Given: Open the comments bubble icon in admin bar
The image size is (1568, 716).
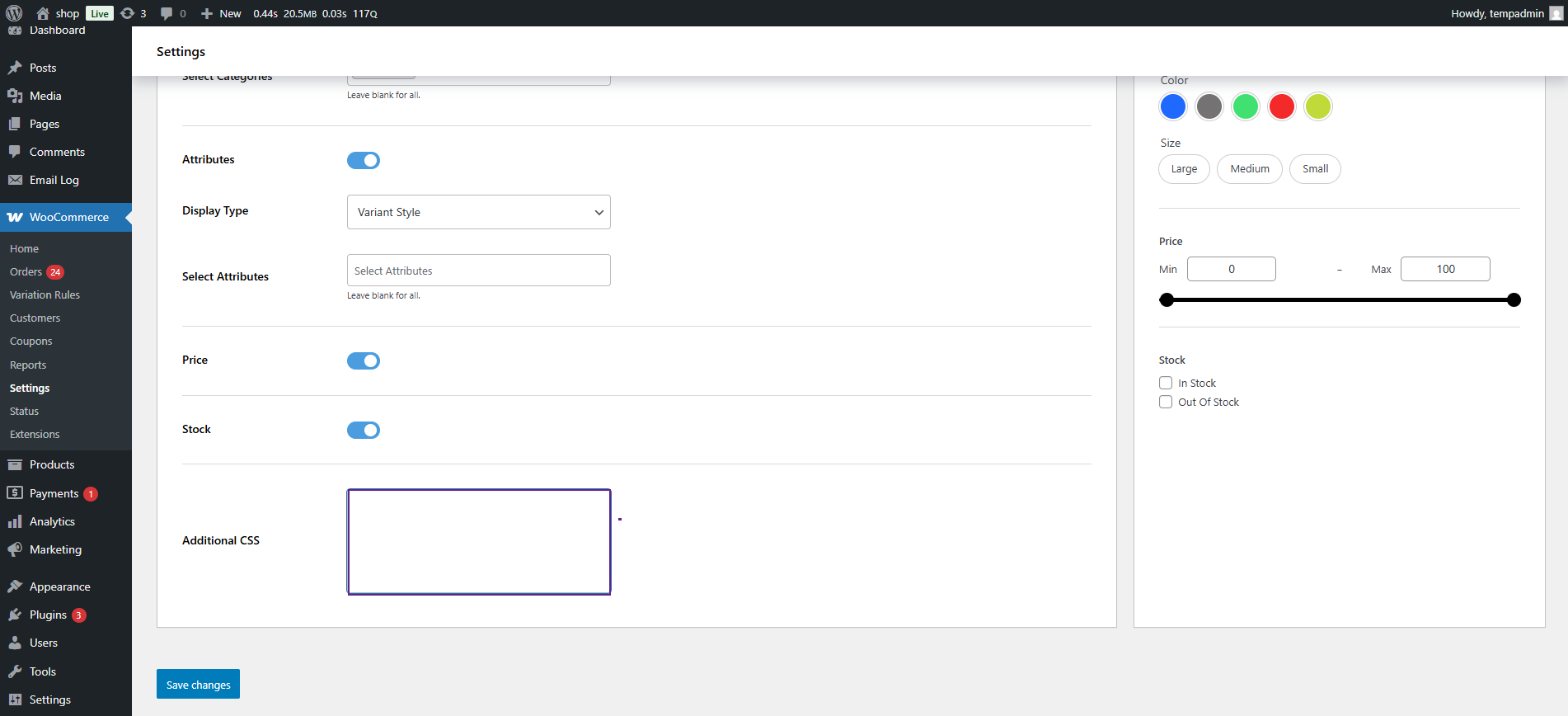Looking at the screenshot, I should tap(167, 13).
